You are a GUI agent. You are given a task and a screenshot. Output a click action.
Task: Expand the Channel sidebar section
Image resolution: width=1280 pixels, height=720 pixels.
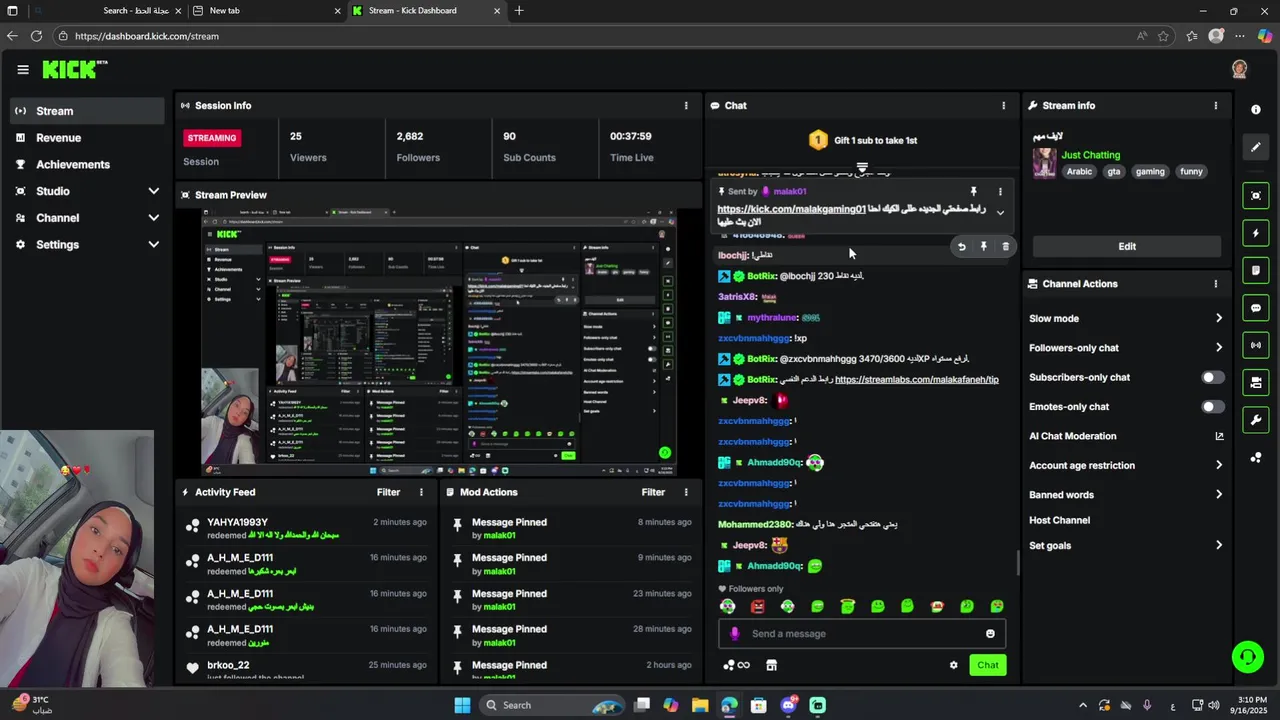[x=153, y=218]
